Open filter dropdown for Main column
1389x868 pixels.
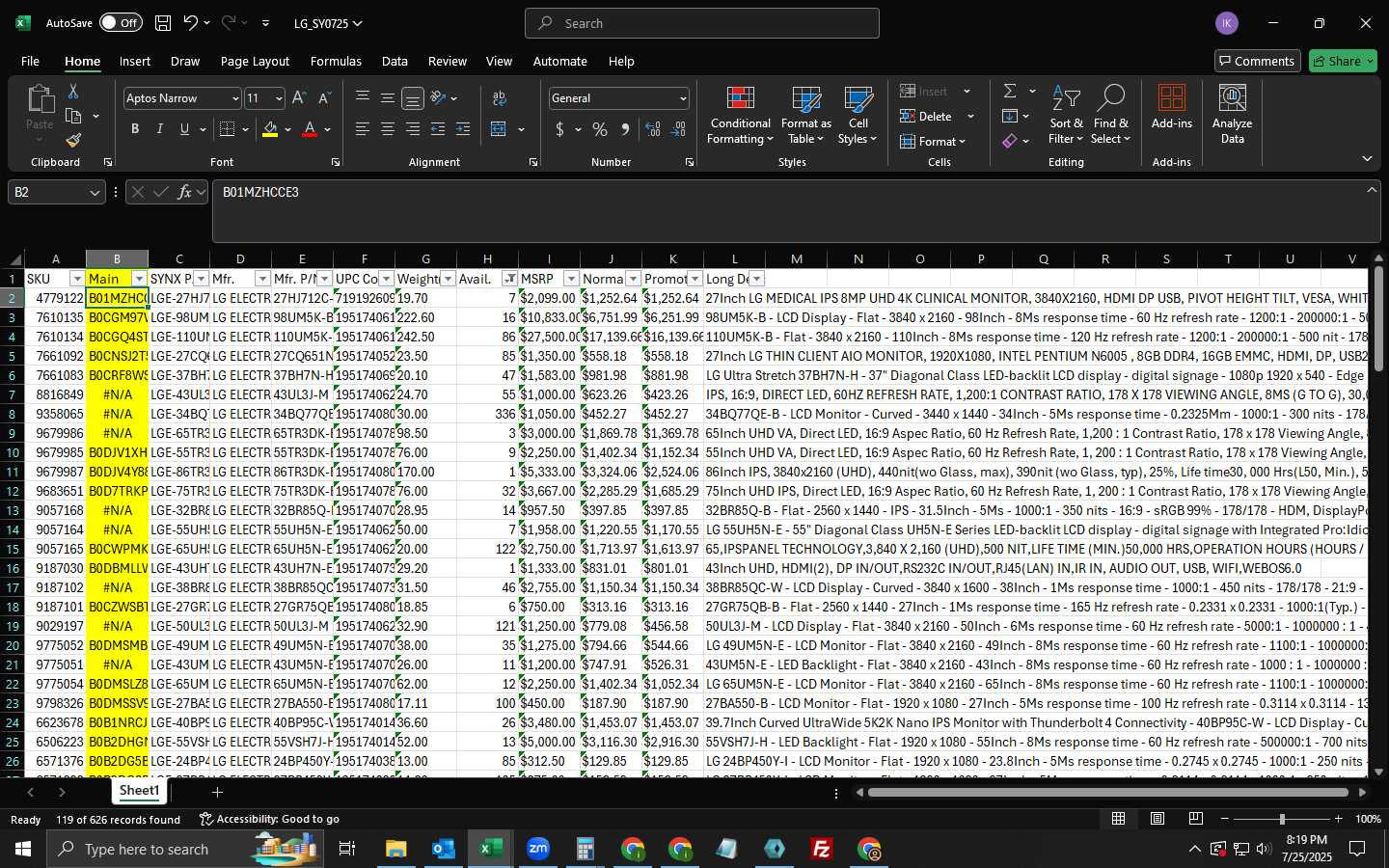click(x=139, y=279)
